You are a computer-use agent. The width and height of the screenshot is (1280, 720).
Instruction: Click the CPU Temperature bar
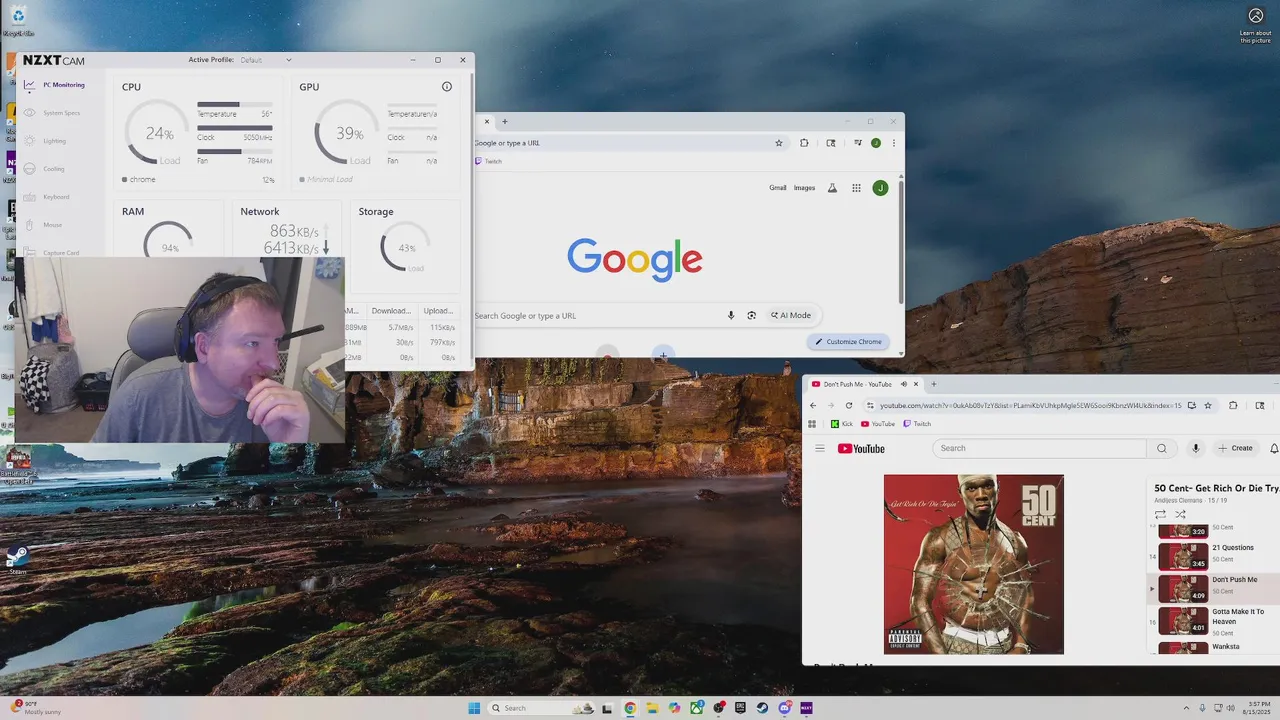pos(234,104)
